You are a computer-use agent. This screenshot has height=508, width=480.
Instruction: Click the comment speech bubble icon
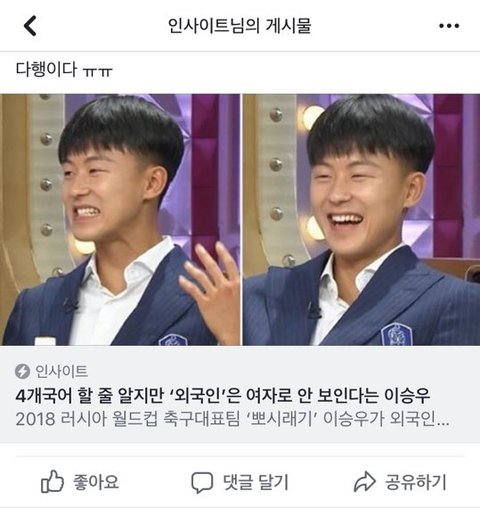click(x=202, y=482)
